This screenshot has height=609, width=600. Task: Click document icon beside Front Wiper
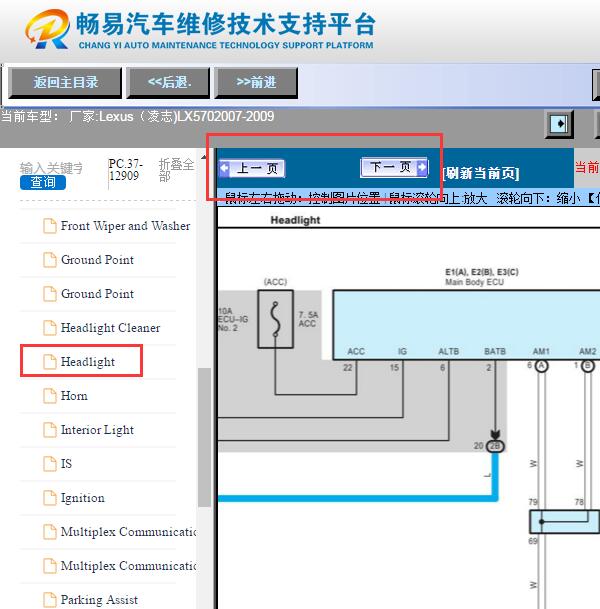[50, 226]
